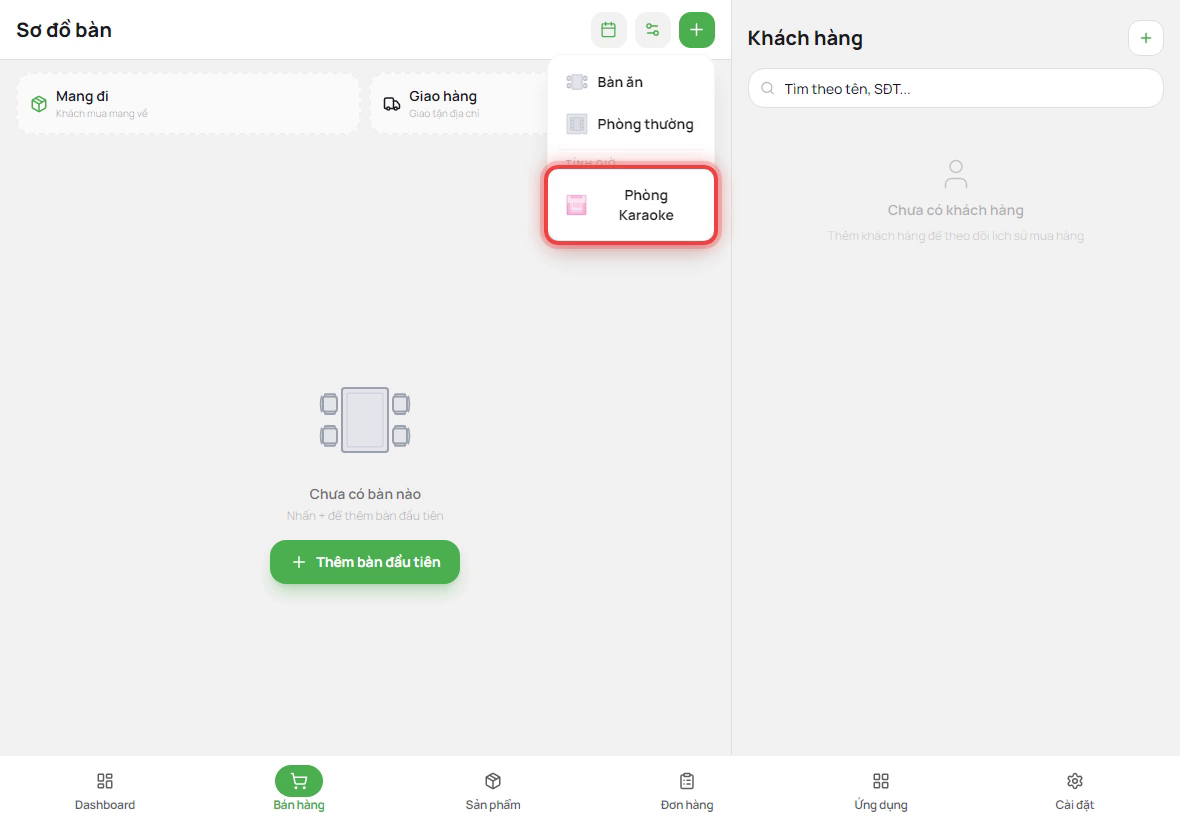Click the pink Karaoke room icon
This screenshot has width=1180, height=820.
pyautogui.click(x=576, y=205)
